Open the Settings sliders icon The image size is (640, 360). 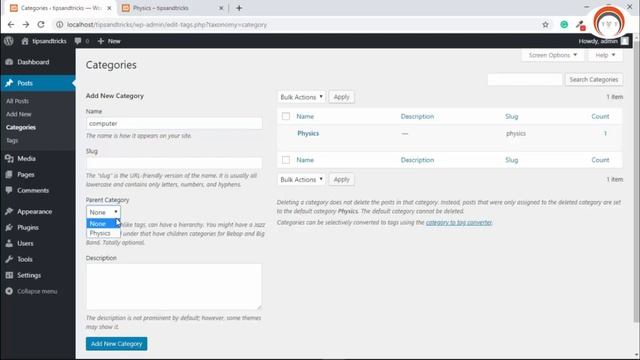click(x=9, y=275)
